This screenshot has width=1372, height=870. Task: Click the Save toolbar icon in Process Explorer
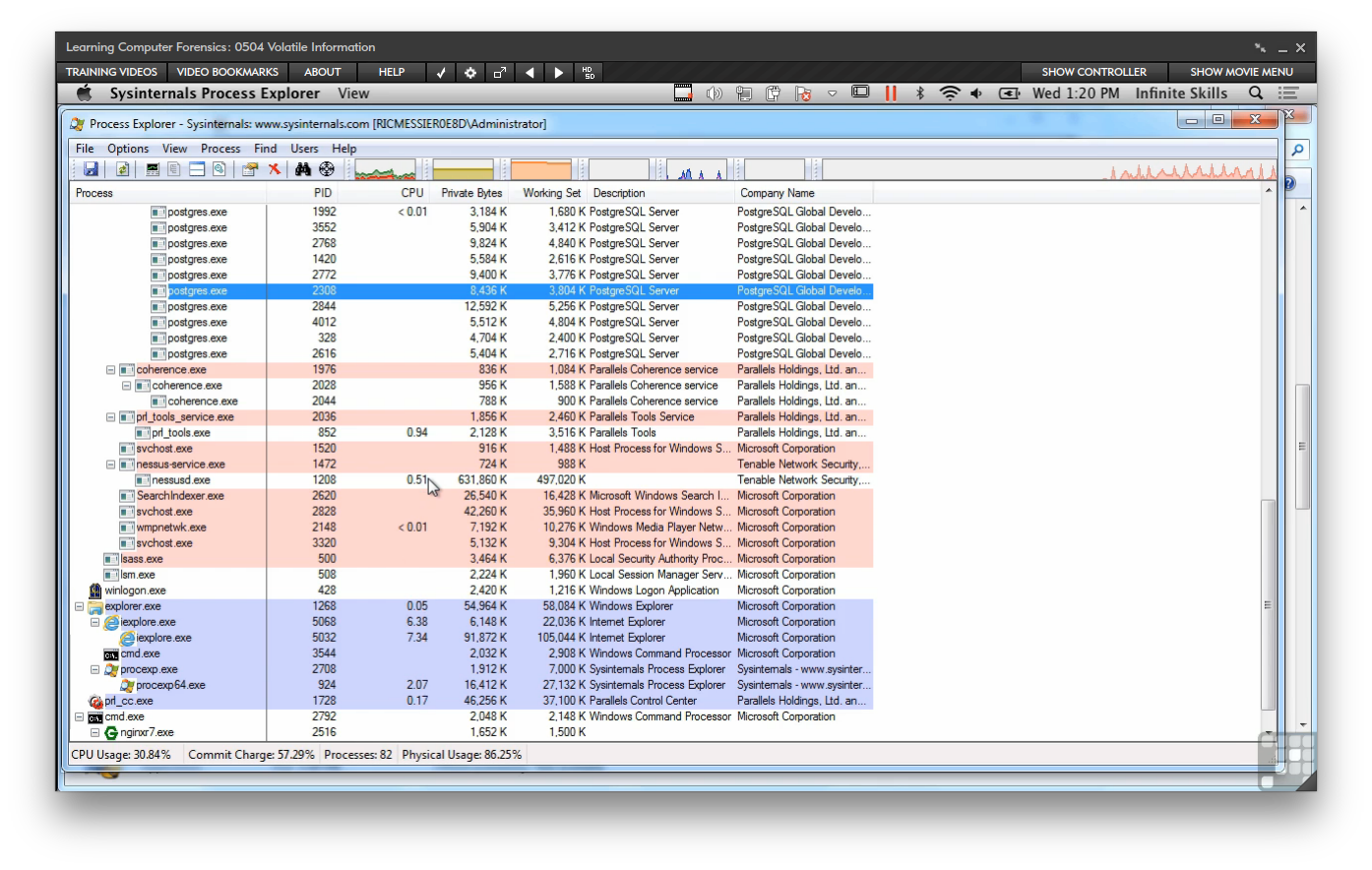point(91,169)
